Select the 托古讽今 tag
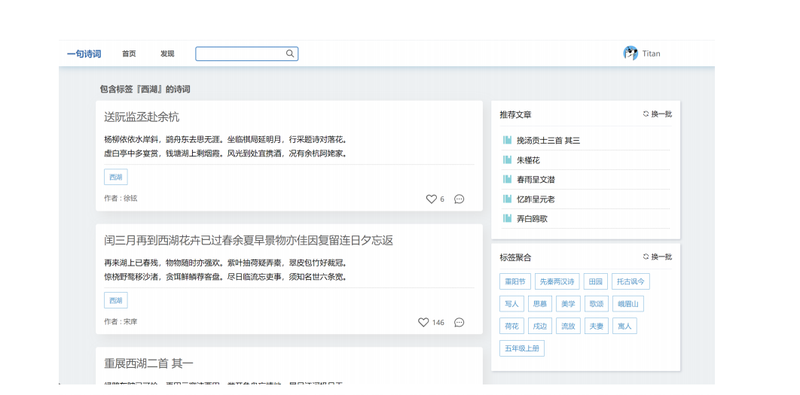 [x=631, y=281]
